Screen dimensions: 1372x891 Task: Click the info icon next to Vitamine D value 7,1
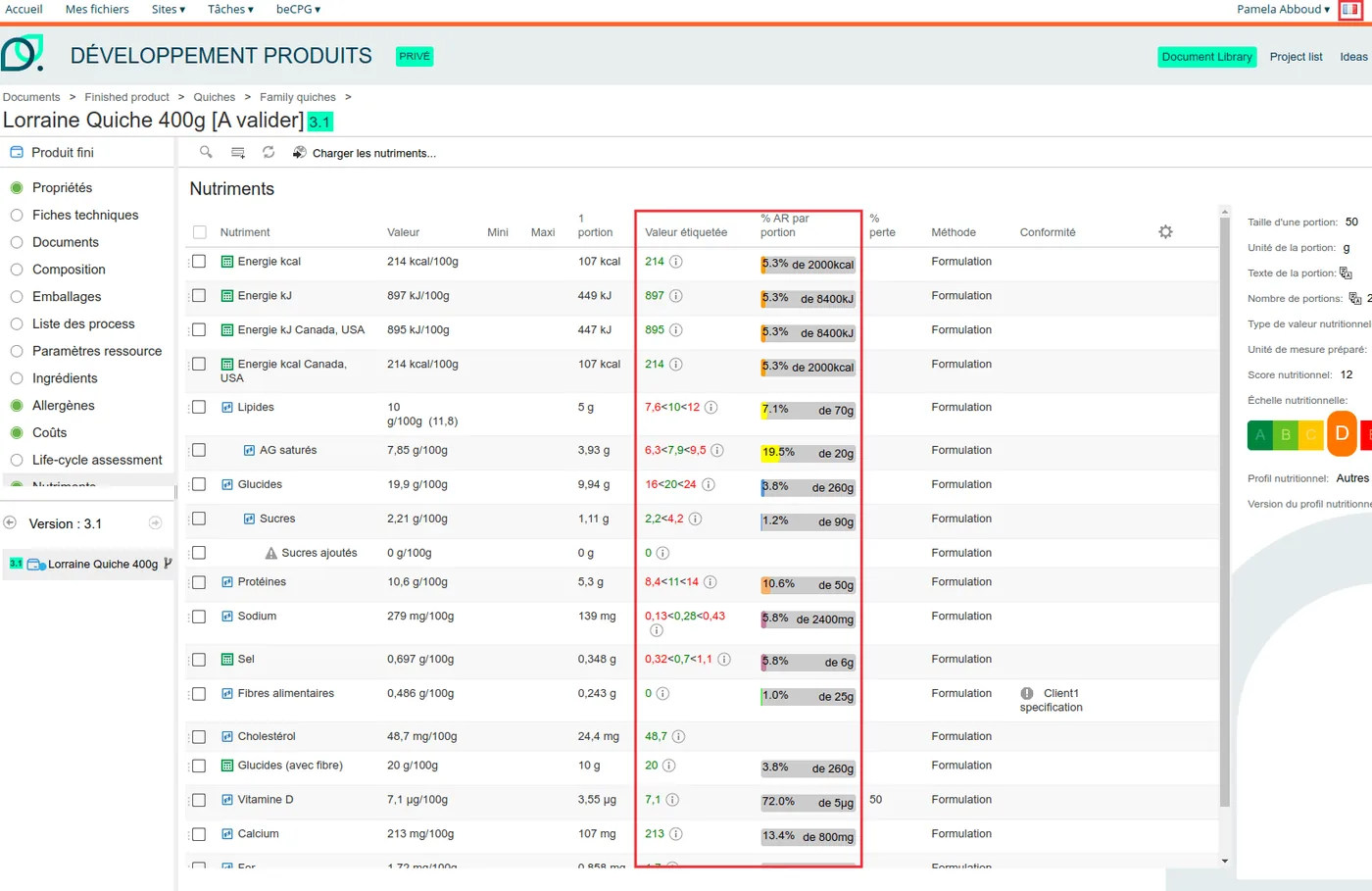pos(672,800)
